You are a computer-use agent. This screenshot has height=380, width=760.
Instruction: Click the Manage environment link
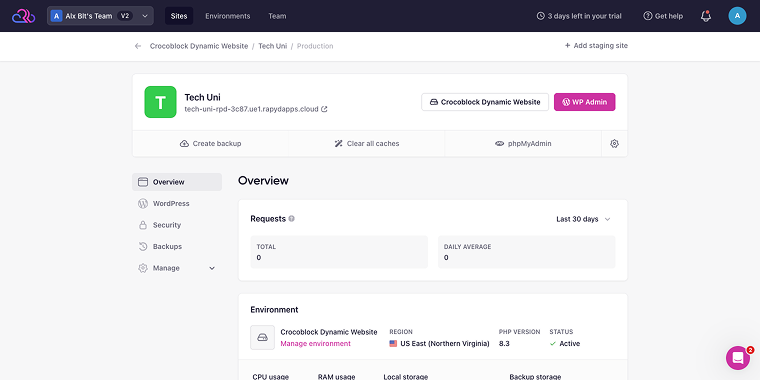click(316, 343)
